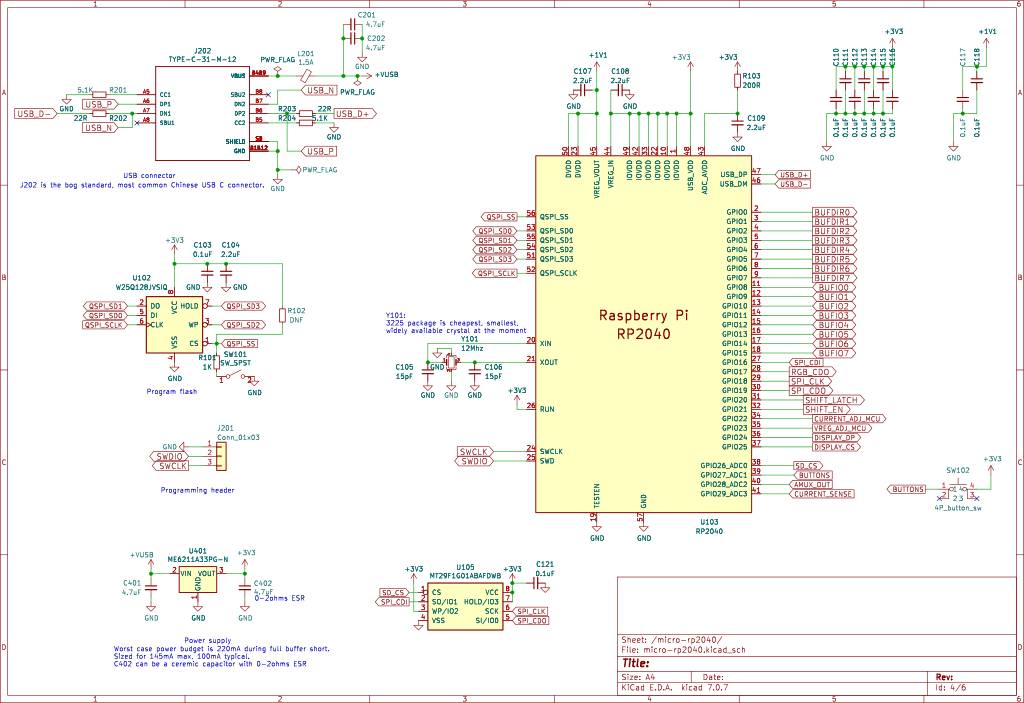1024x703 pixels.
Task: Click the CURRENT_SENSE net label
Action: click(x=823, y=495)
